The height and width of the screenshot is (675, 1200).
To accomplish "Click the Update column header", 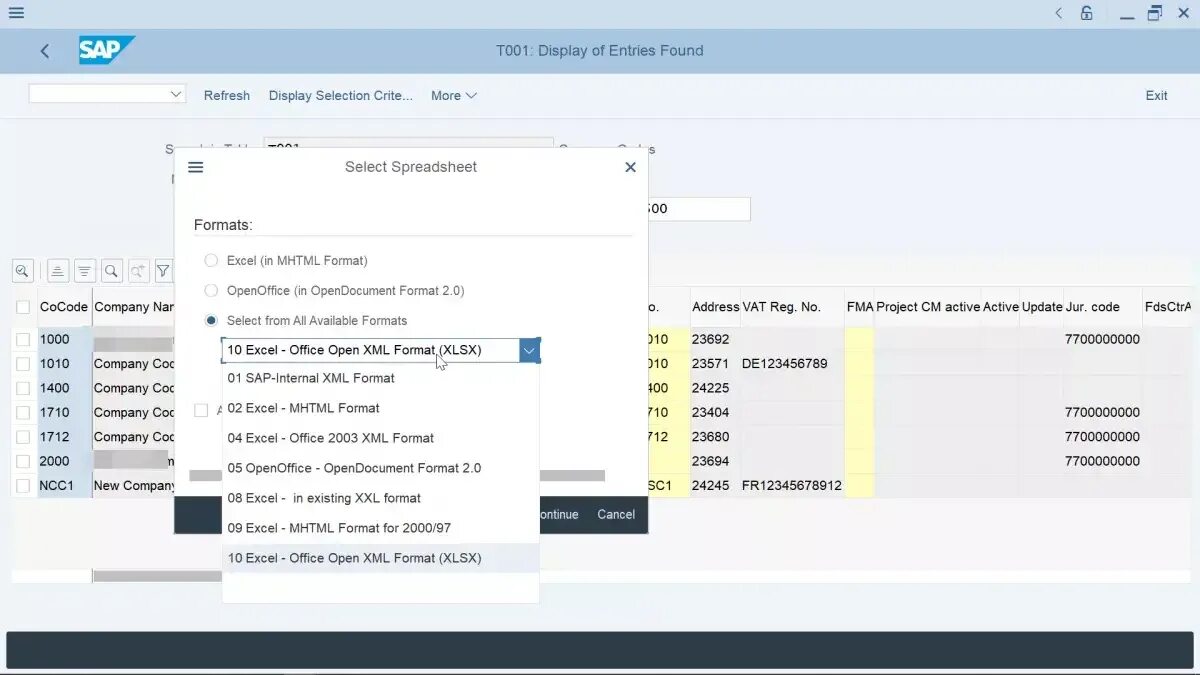I will click(1042, 307).
